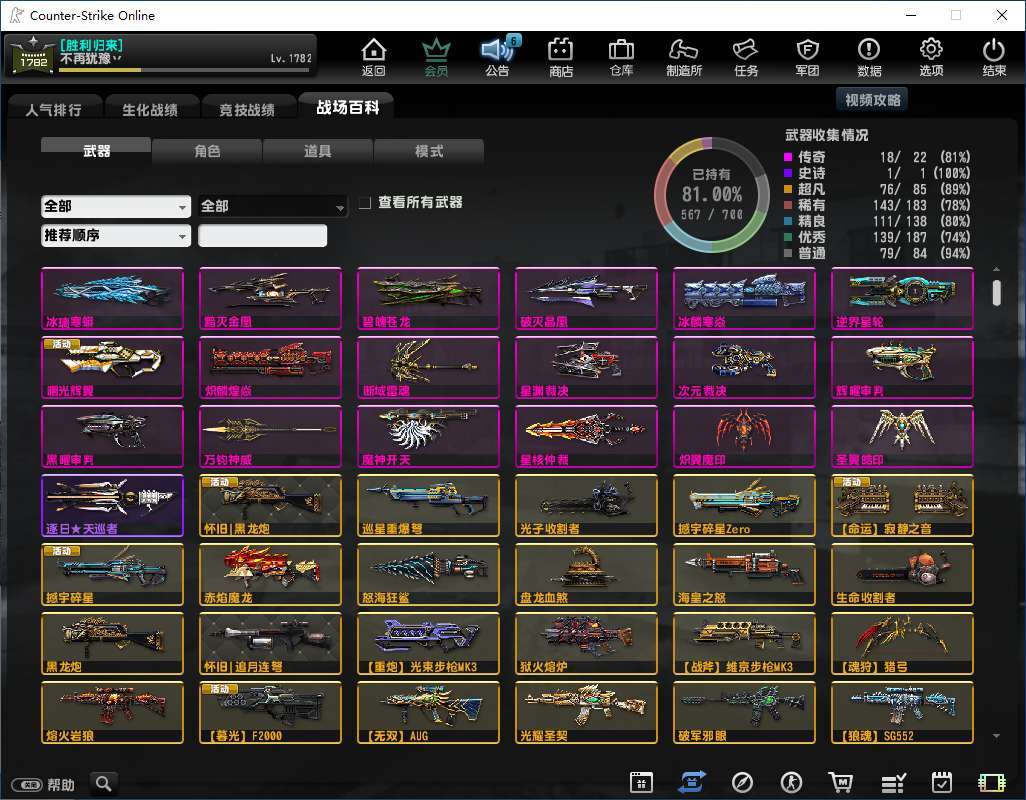Open the 军团 clan shield icon
This screenshot has height=800, width=1026.
pos(807,57)
